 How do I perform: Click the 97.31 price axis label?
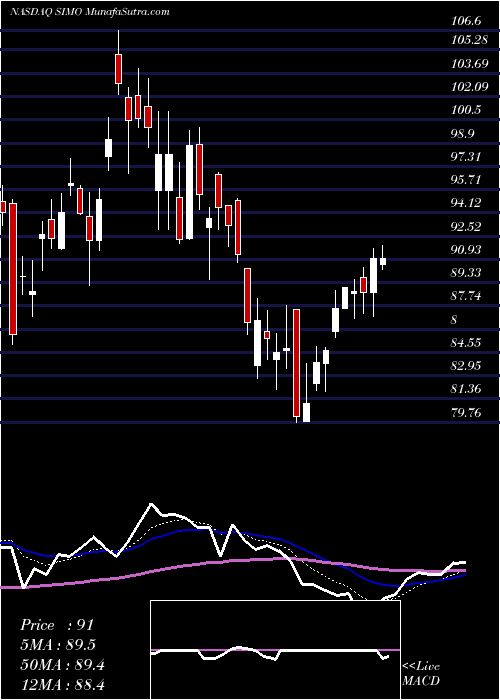pos(467,157)
